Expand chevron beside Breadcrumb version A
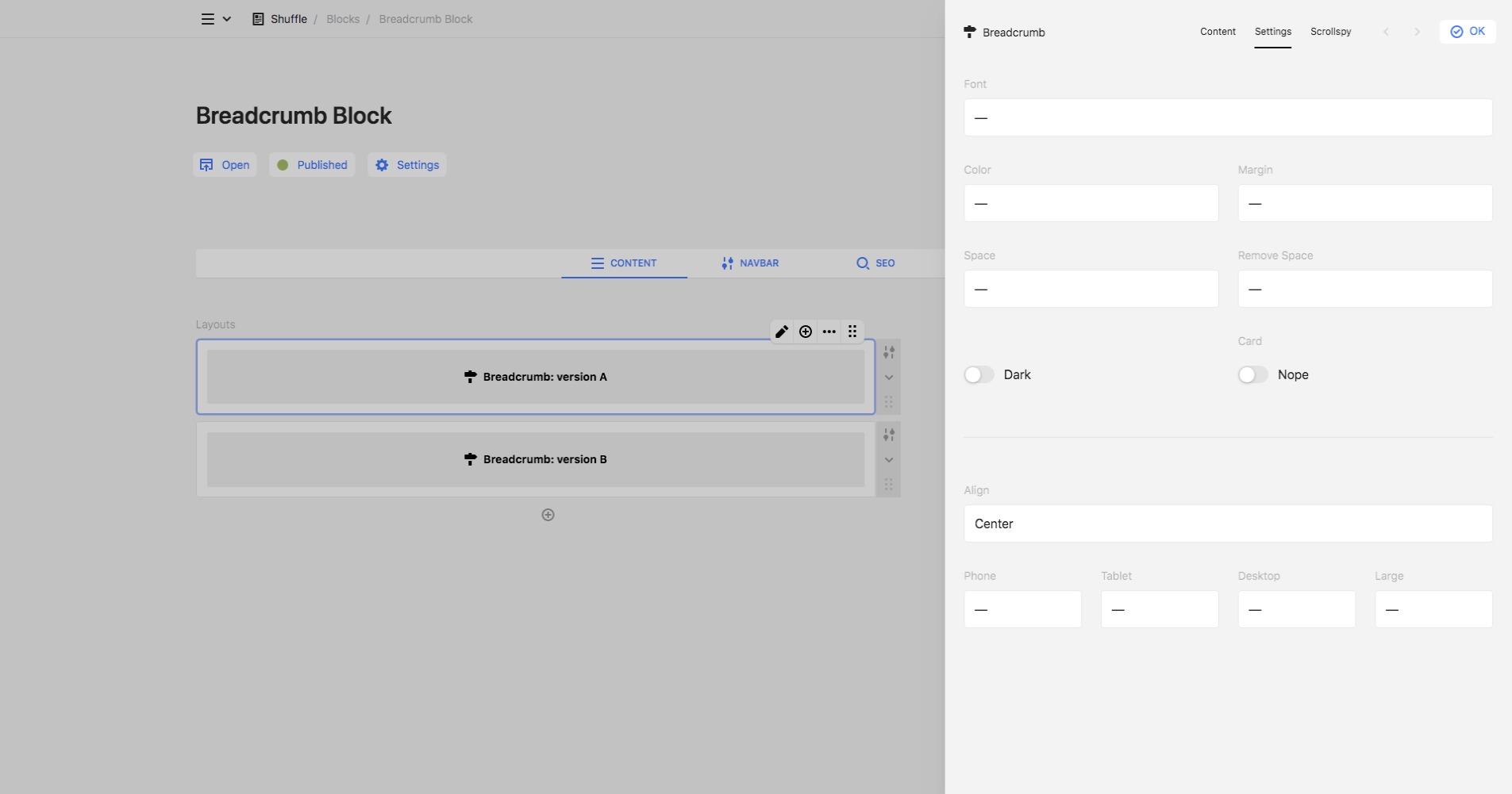Screen dimensions: 1512x794 (889, 378)
